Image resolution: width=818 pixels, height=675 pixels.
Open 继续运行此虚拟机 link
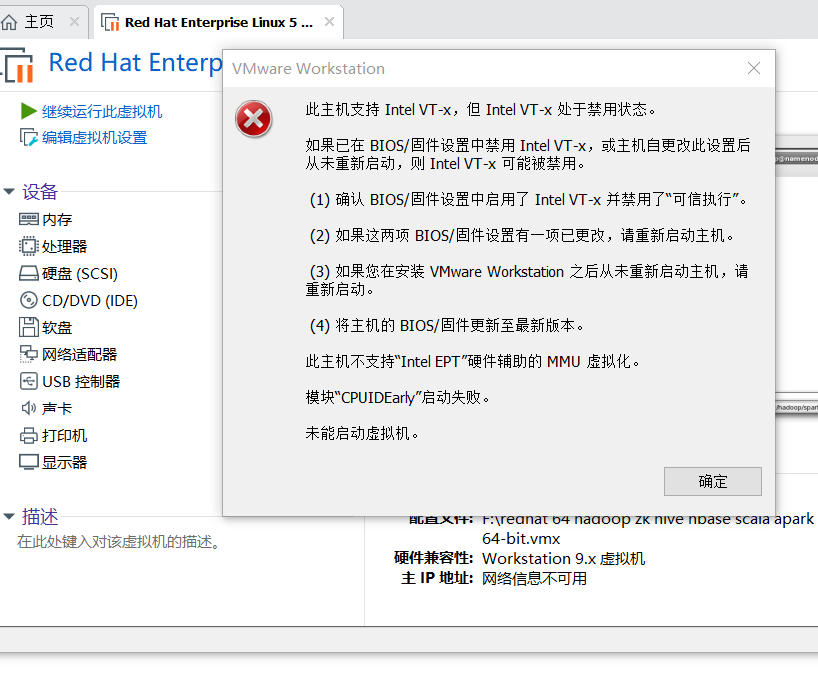[x=102, y=111]
